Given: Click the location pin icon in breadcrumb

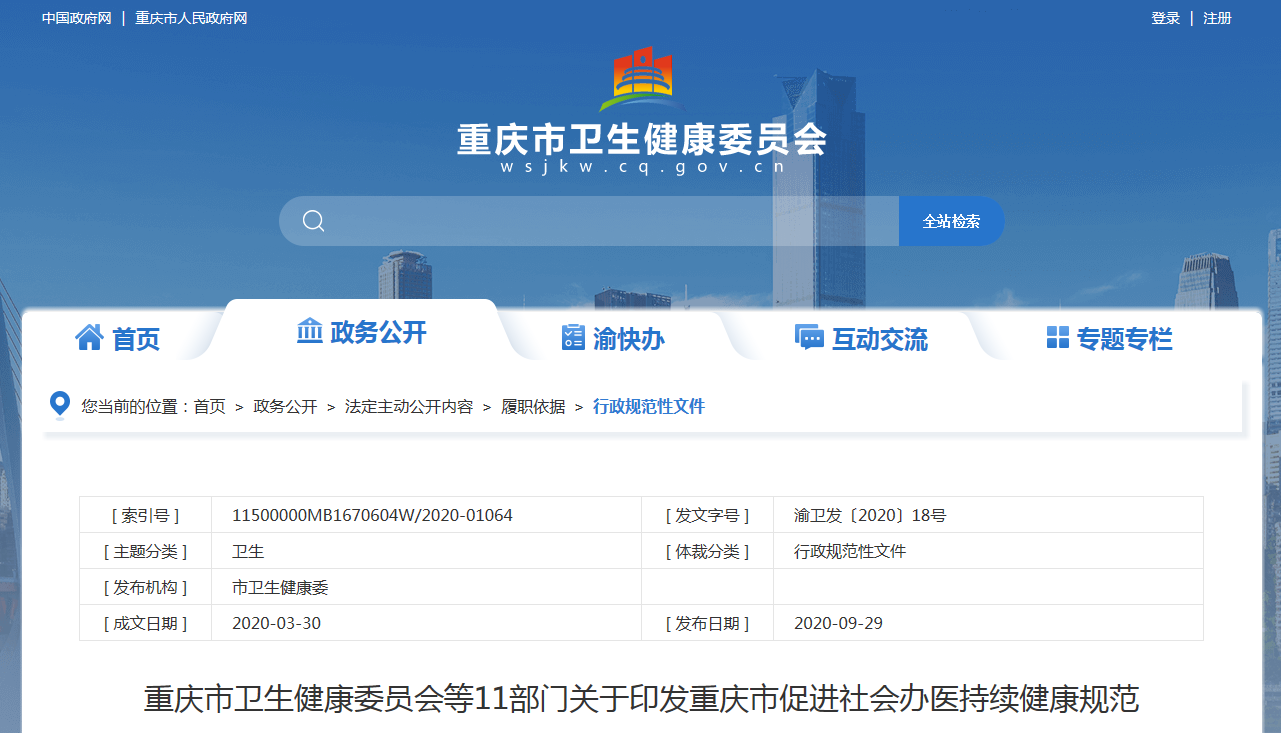Looking at the screenshot, I should click(x=59, y=405).
